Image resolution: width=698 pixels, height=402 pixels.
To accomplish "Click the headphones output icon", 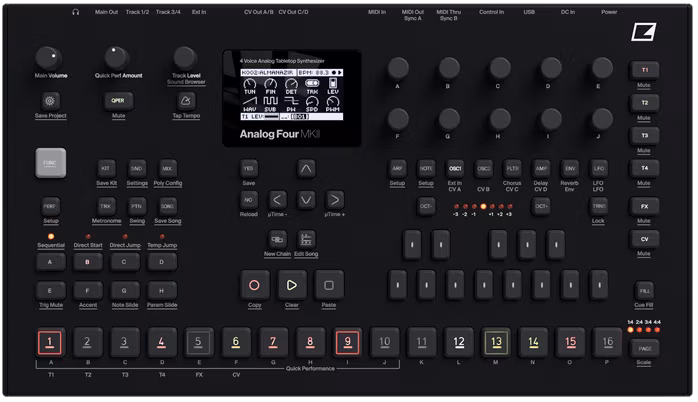I will [76, 12].
